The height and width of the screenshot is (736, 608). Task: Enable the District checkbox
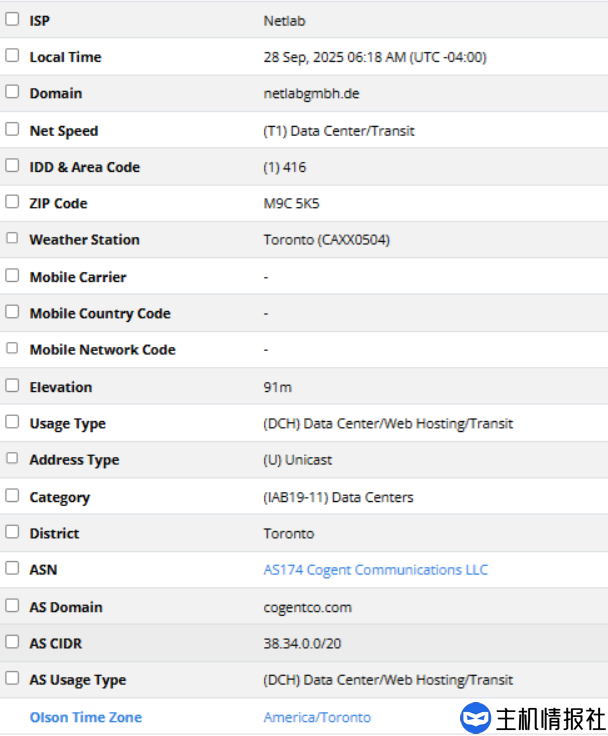pos(12,532)
